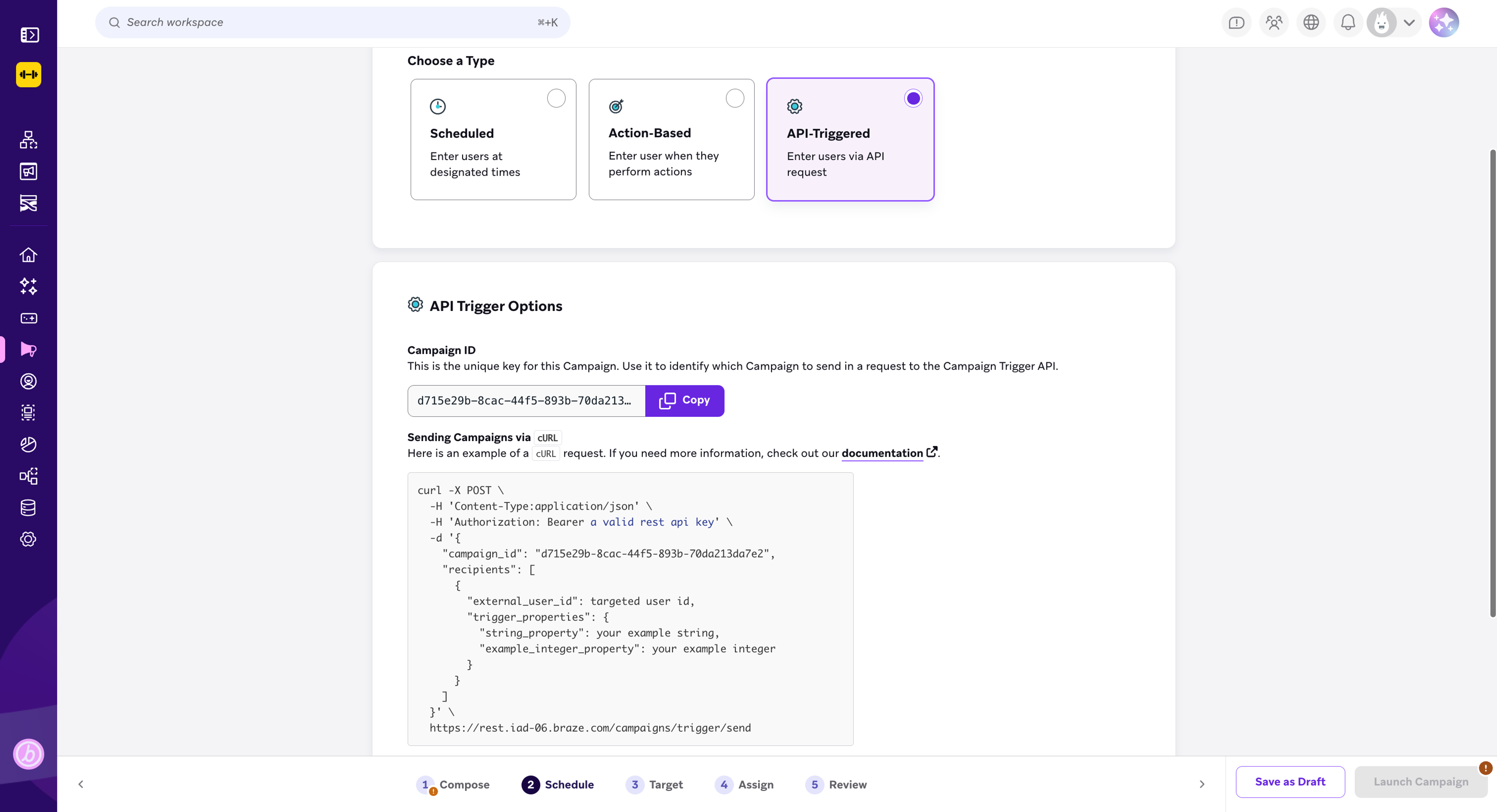The image size is (1497, 812).
Task: Click the Launch Campaign warning badge
Action: (x=1486, y=768)
